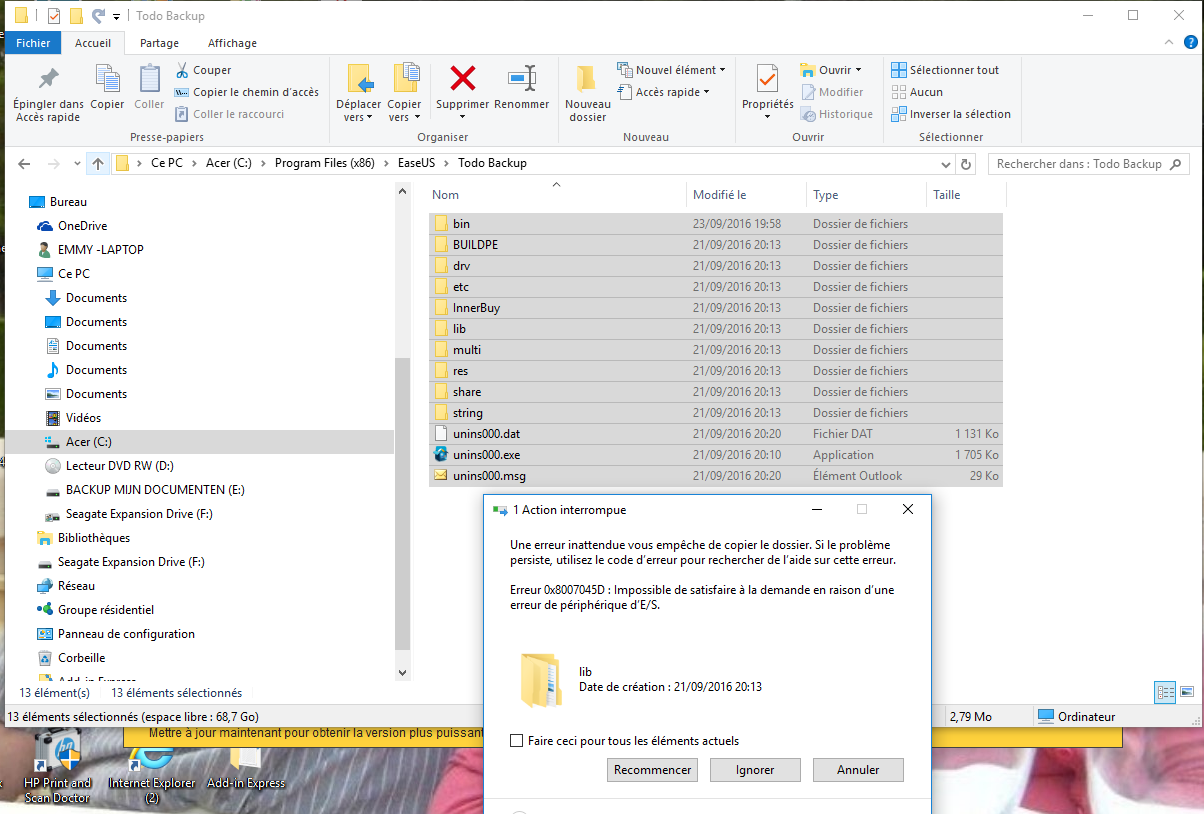
Task: Open BACKUP MIJN DOCUMENTEN (E:) drive
Action: point(155,490)
